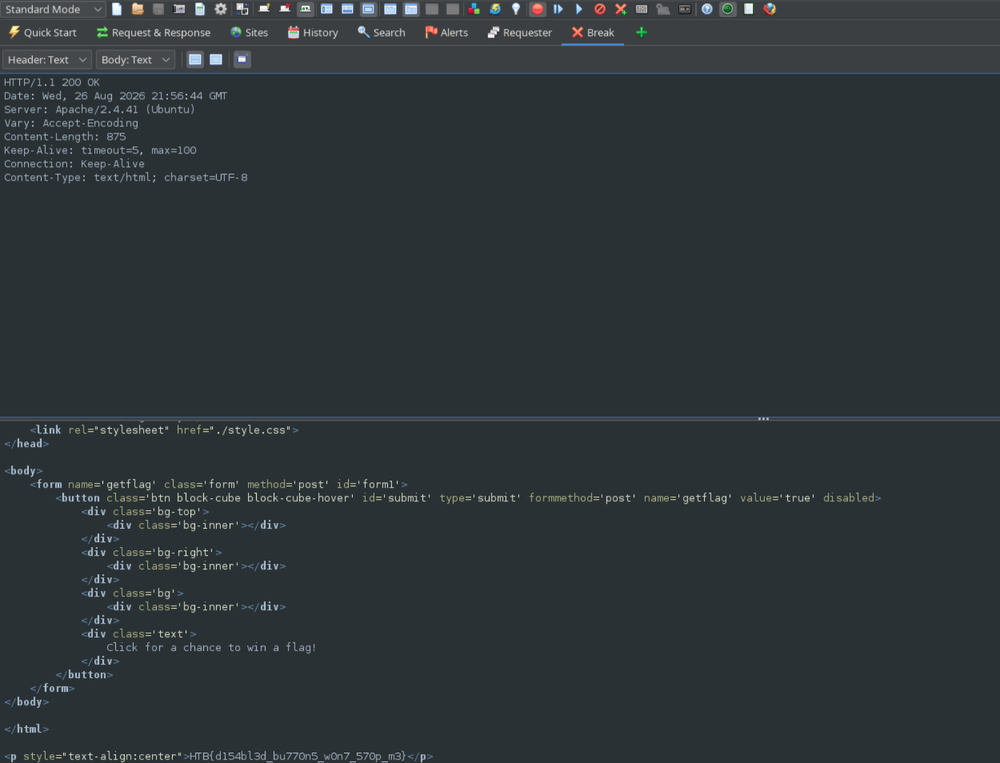This screenshot has height=763, width=1000.
Task: Switch to the Quick Start tab
Action: 43,33
